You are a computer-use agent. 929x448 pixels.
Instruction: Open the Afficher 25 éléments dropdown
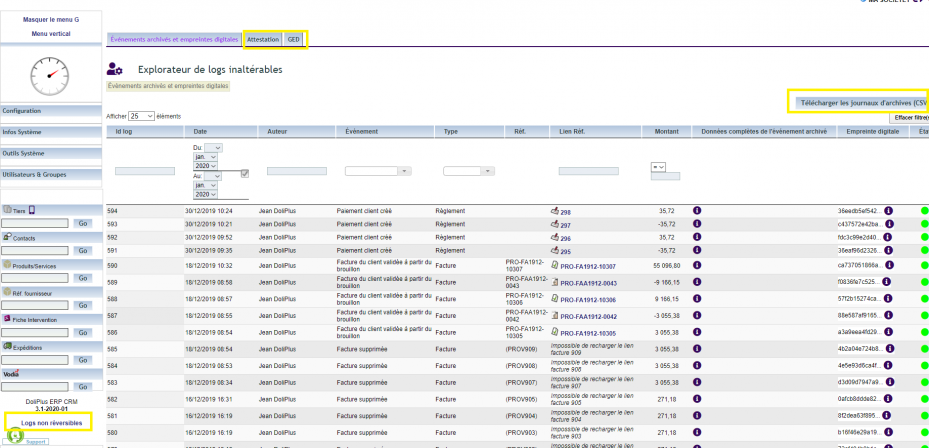[142, 116]
